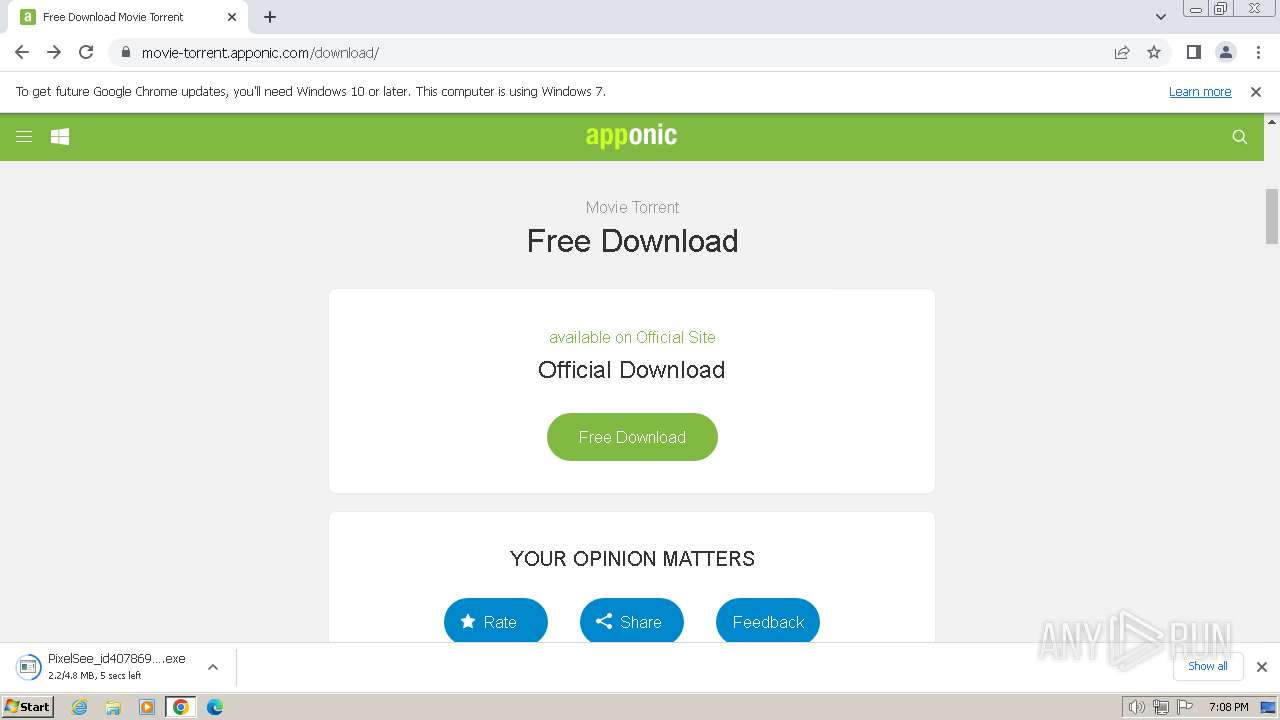Image resolution: width=1280 pixels, height=720 pixels.
Task: Expand the tab search dropdown
Action: pos(1161,17)
